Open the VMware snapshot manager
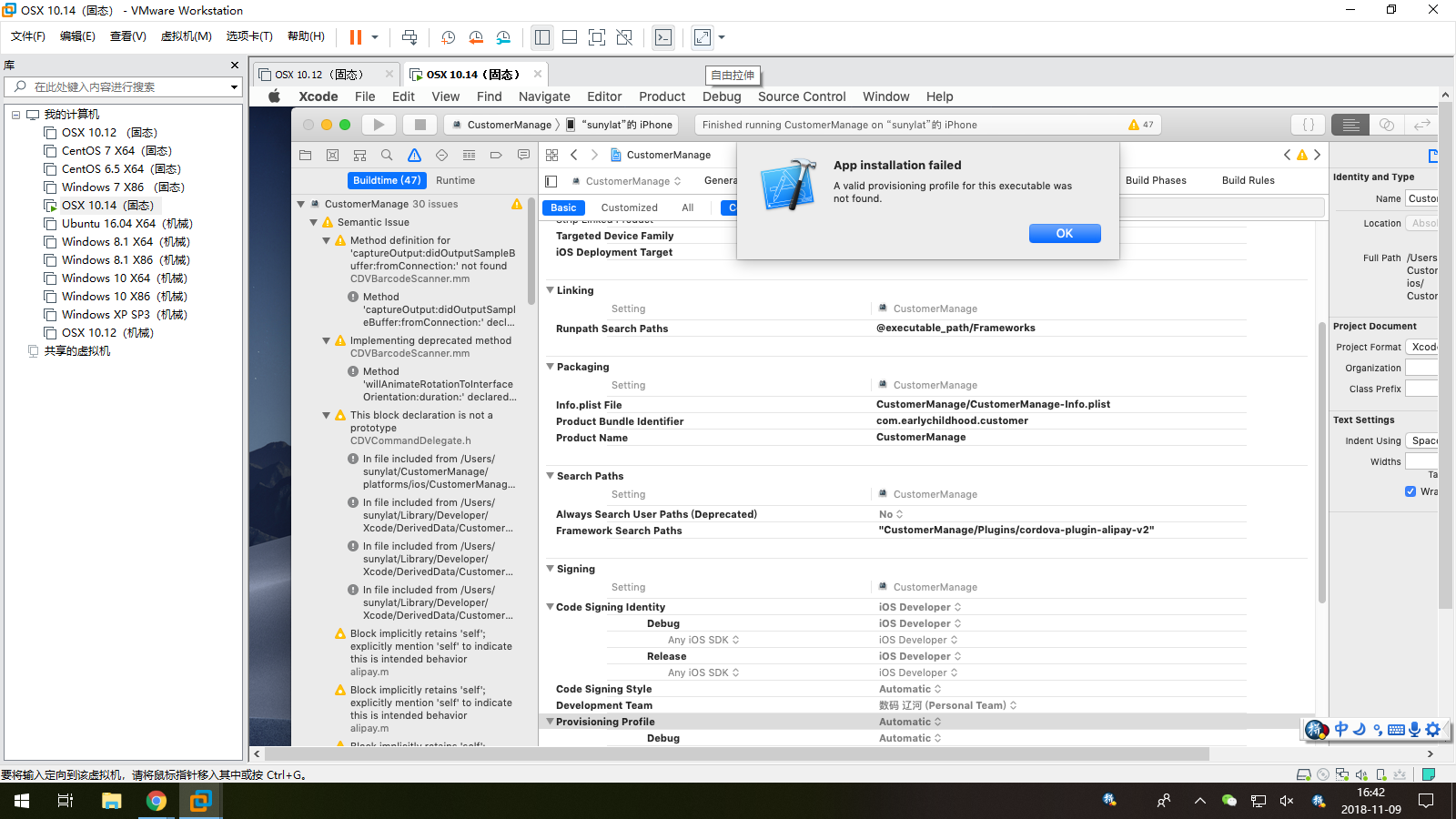The image size is (1456, 819). tap(503, 37)
